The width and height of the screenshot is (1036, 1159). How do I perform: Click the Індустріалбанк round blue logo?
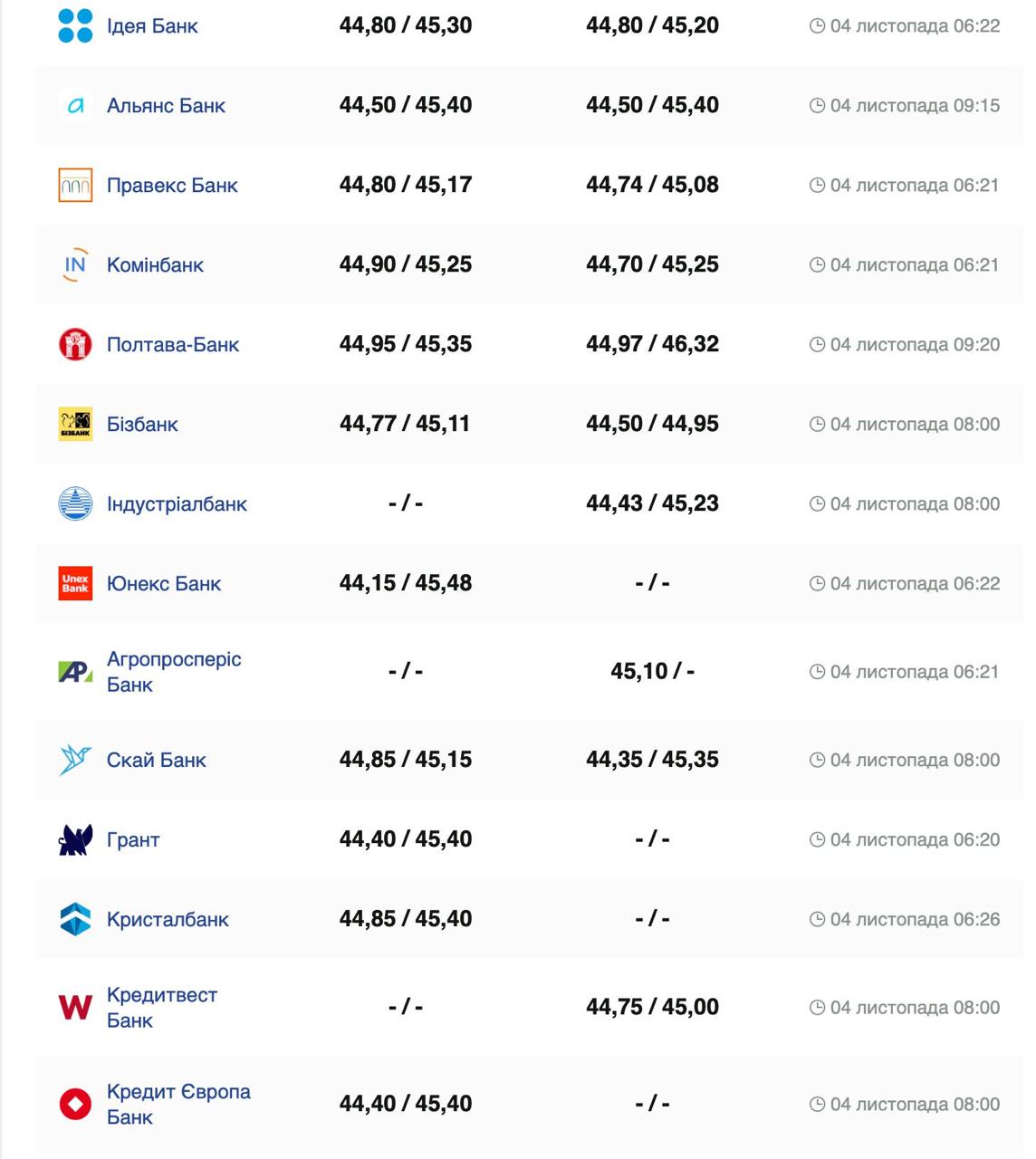pos(75,504)
